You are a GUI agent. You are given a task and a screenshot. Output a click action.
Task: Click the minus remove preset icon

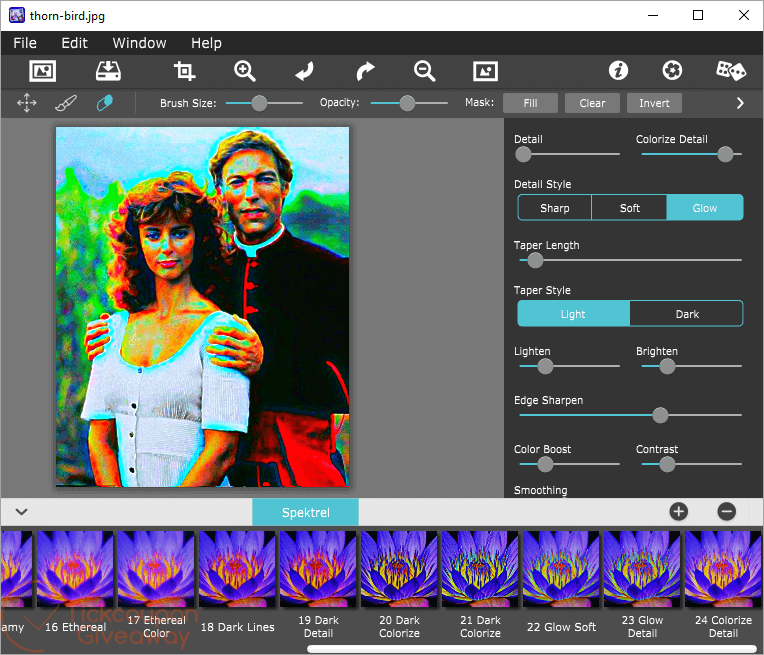[726, 511]
